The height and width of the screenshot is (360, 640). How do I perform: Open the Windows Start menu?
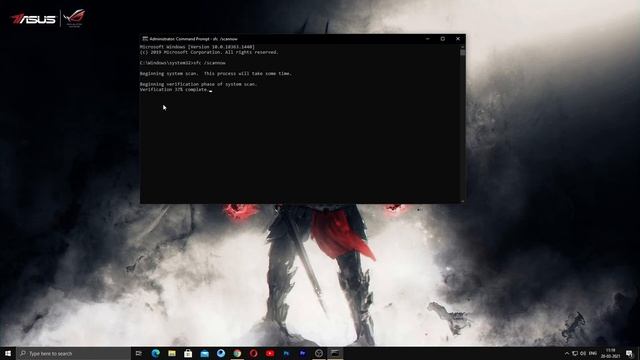8,353
